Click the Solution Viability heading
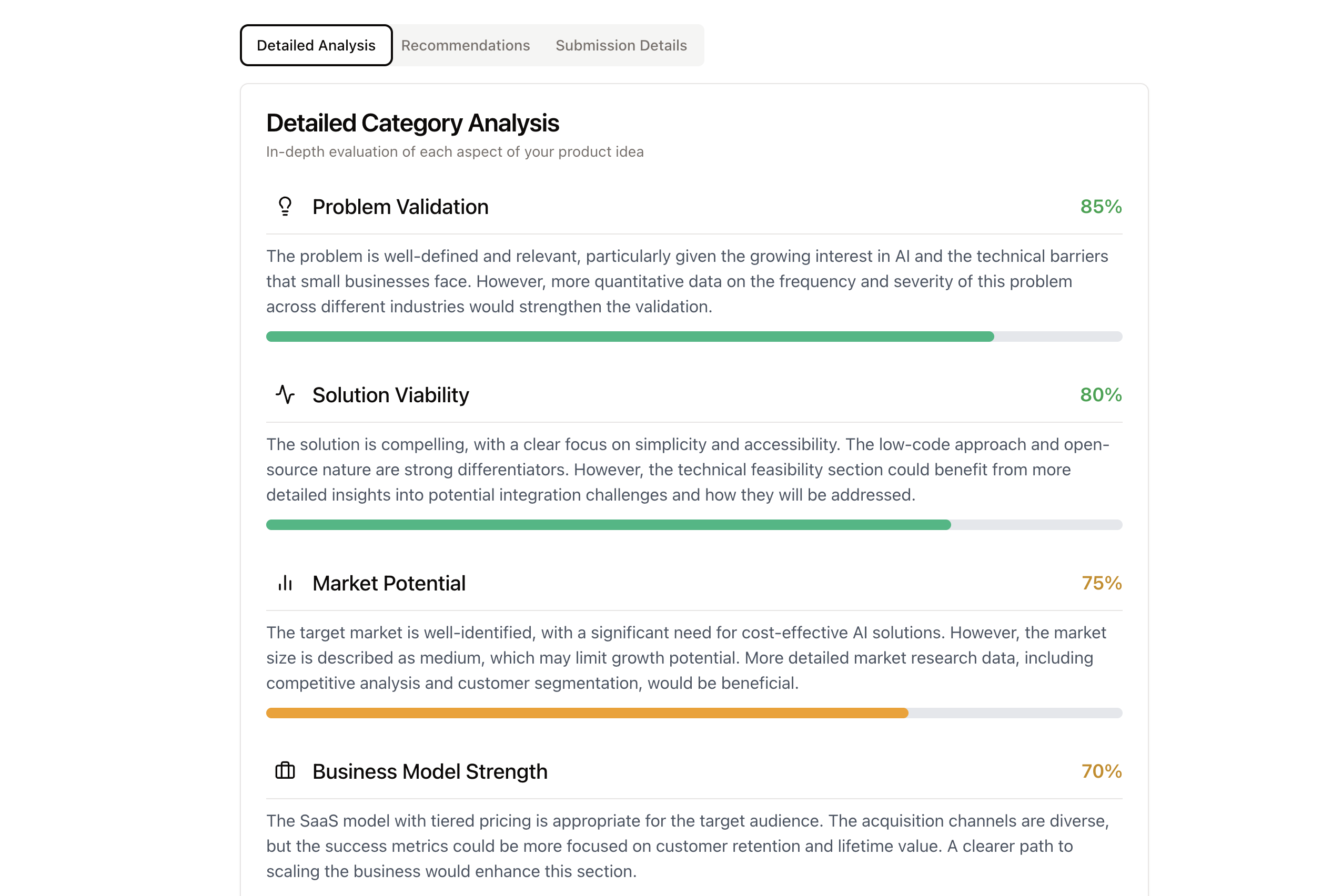The height and width of the screenshot is (896, 1332). tap(390, 395)
